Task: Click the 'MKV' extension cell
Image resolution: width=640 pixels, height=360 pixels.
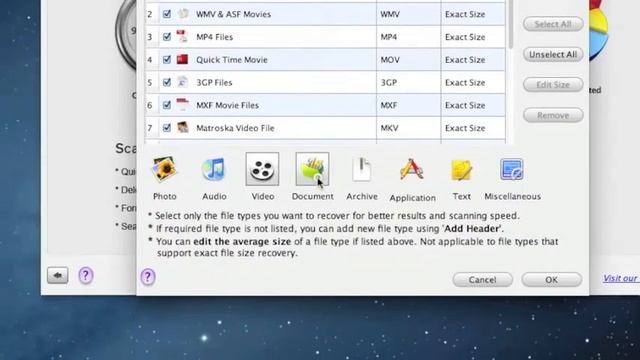Action: pyautogui.click(x=409, y=128)
